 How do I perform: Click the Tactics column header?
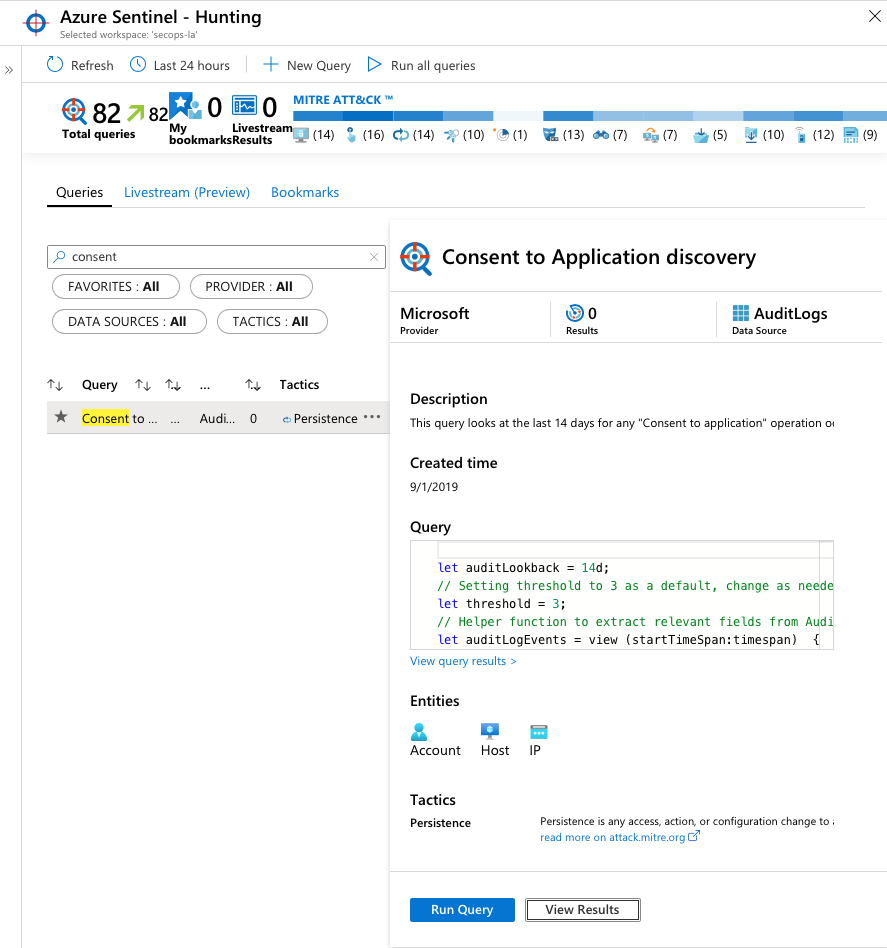point(299,385)
